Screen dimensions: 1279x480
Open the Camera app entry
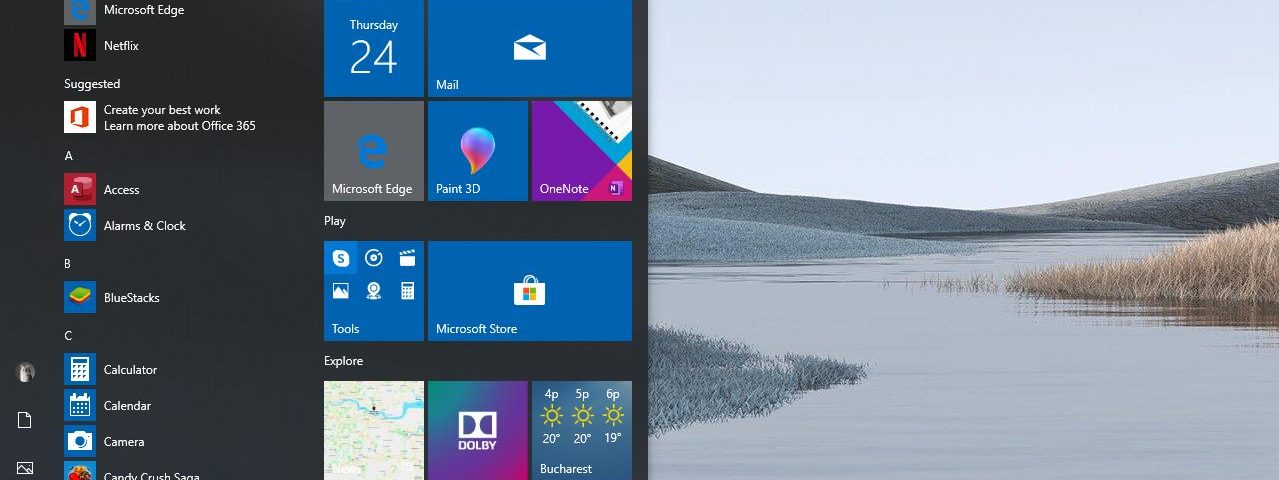click(123, 442)
